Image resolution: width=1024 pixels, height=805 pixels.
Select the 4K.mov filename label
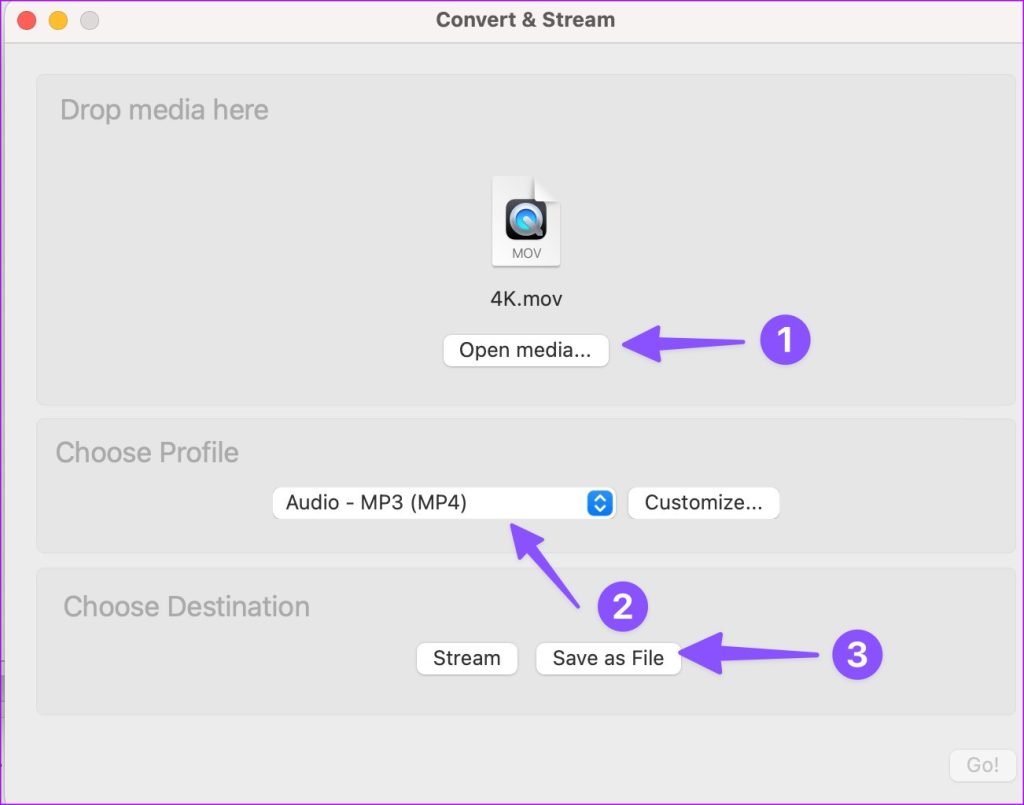526,299
